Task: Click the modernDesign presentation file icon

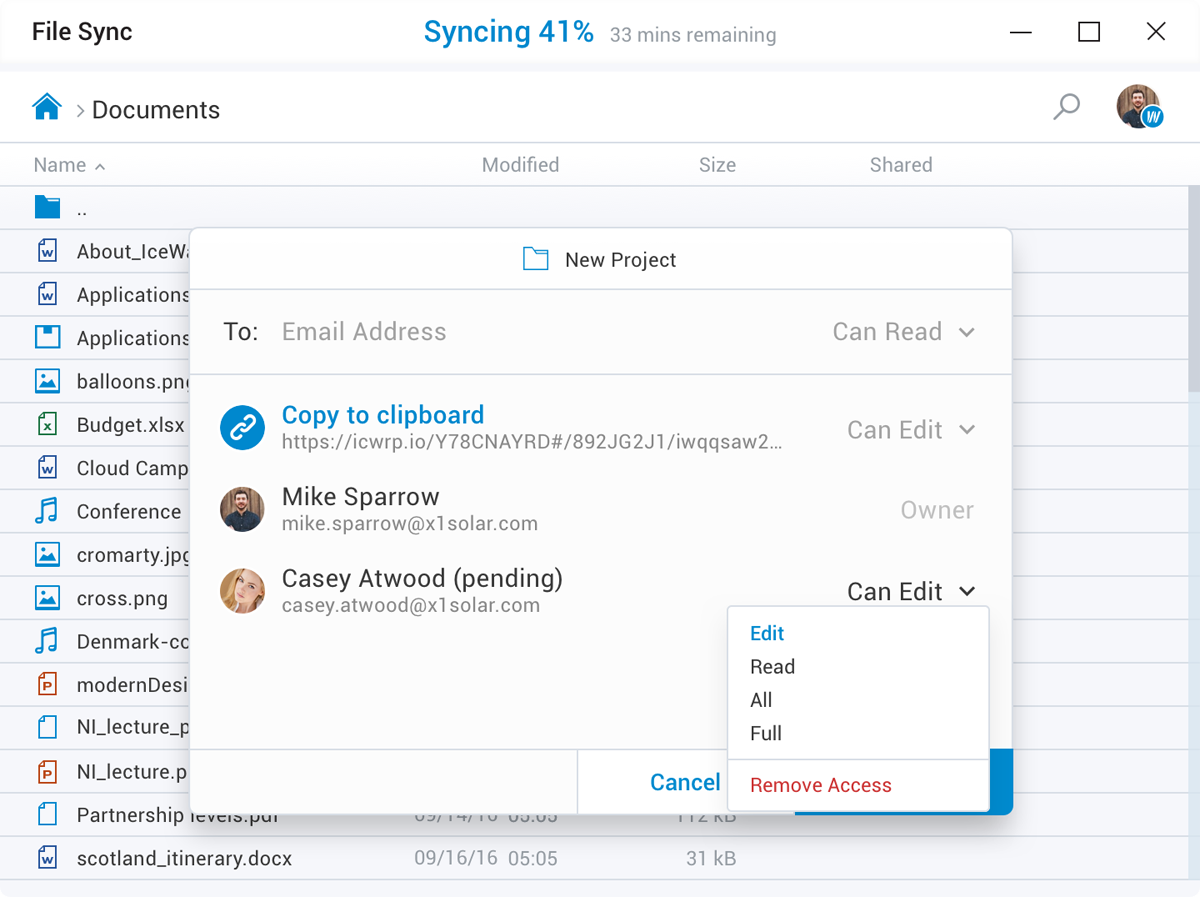Action: point(47,685)
